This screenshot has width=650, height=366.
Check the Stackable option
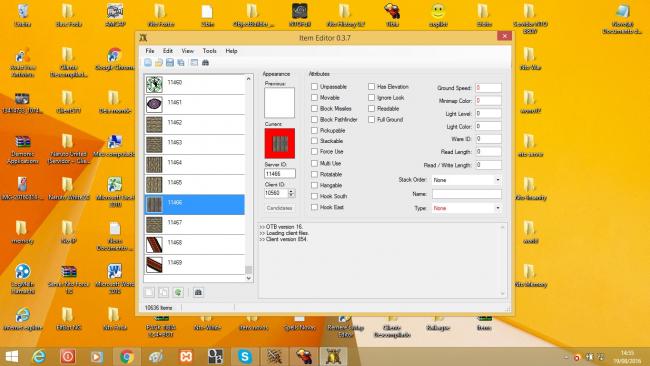[314, 141]
